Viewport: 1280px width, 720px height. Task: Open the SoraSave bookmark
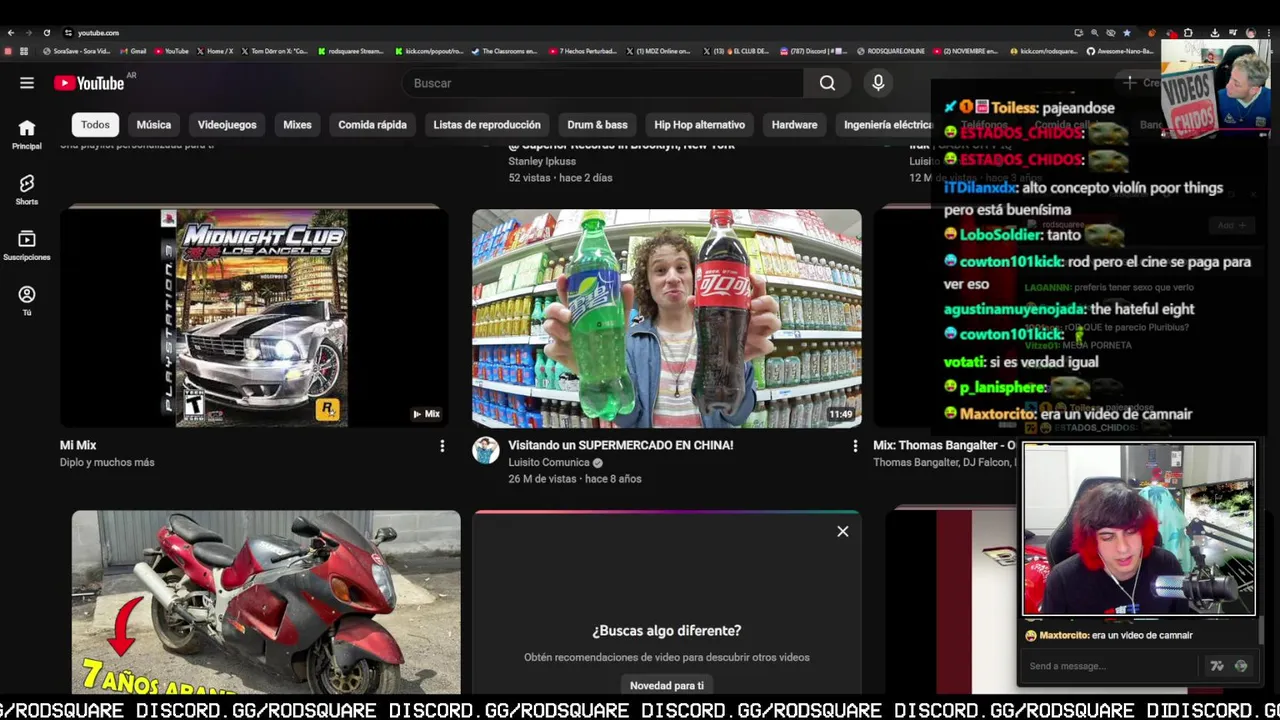tap(77, 51)
